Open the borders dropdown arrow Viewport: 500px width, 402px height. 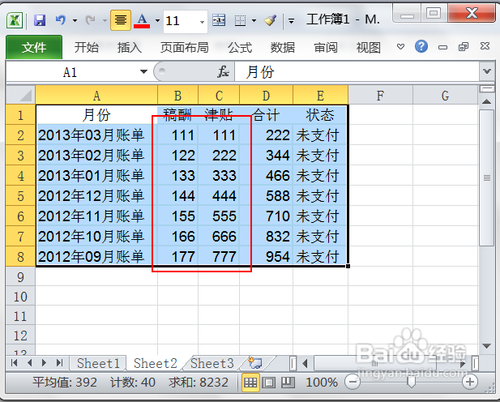(x=254, y=21)
